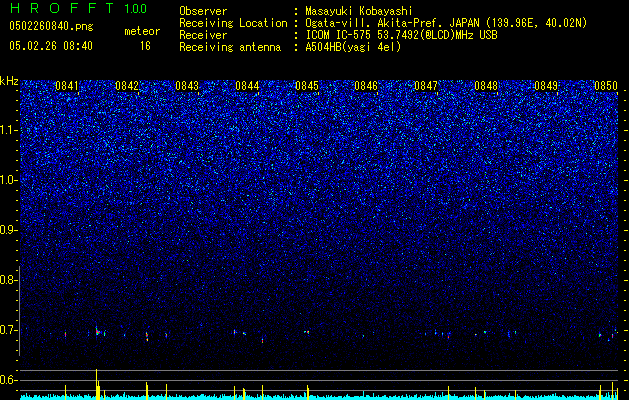The width and height of the screenshot is (629, 400).
Task: Select the kHz axis unit label
Action: [9, 81]
